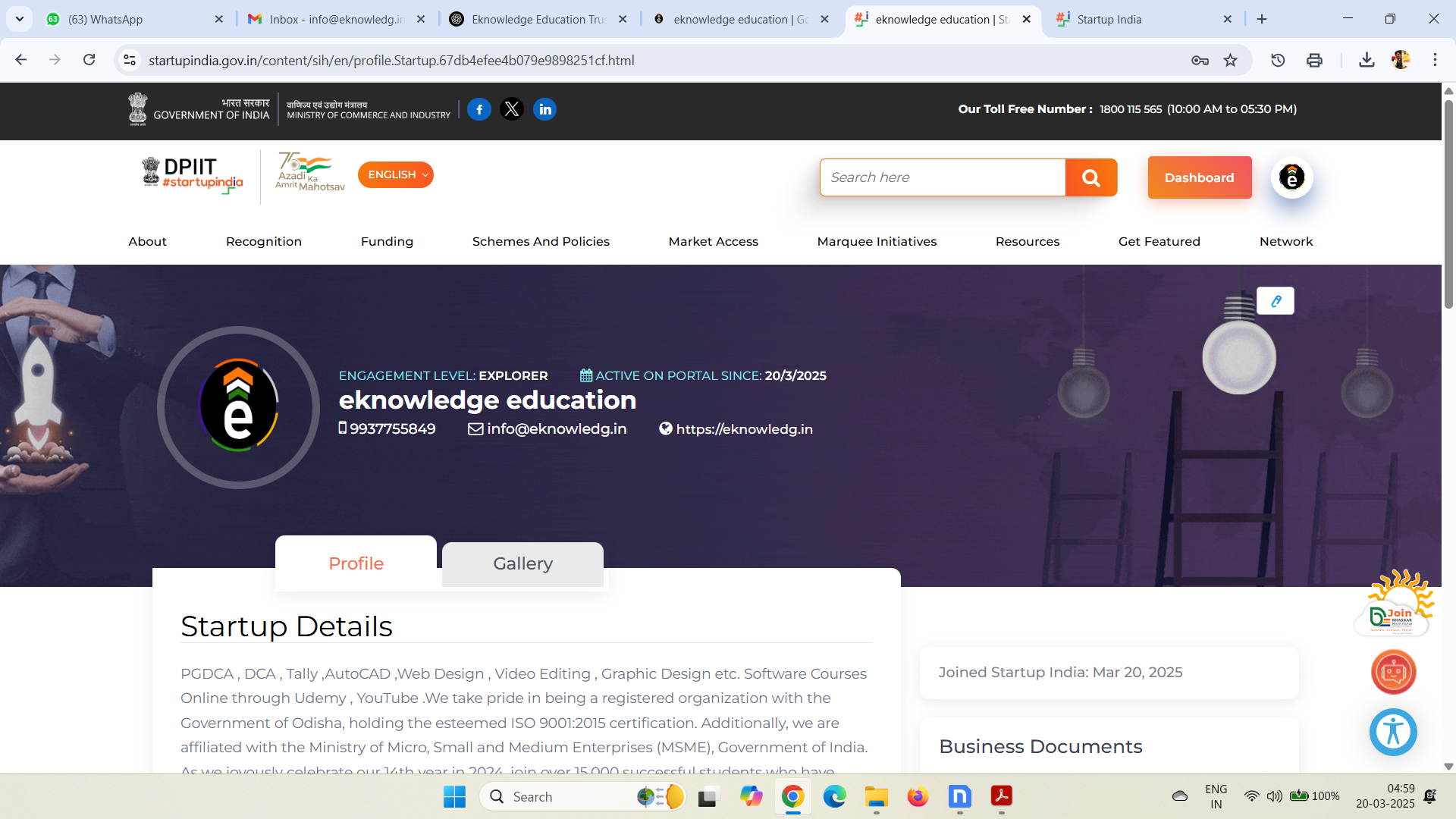Click the Dashboard button
1456x819 pixels.
1199,177
